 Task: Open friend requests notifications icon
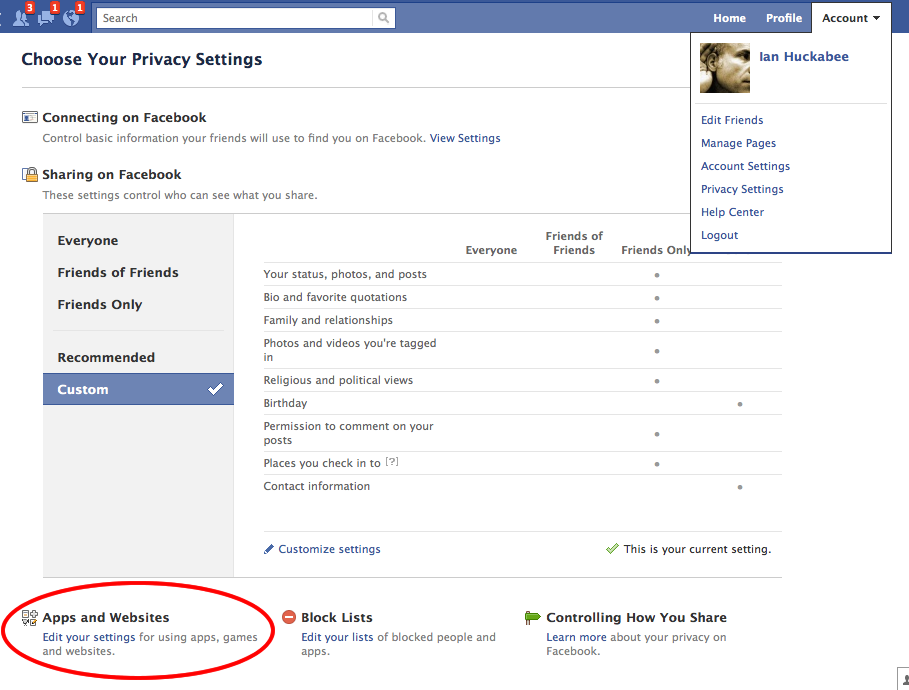[21, 17]
